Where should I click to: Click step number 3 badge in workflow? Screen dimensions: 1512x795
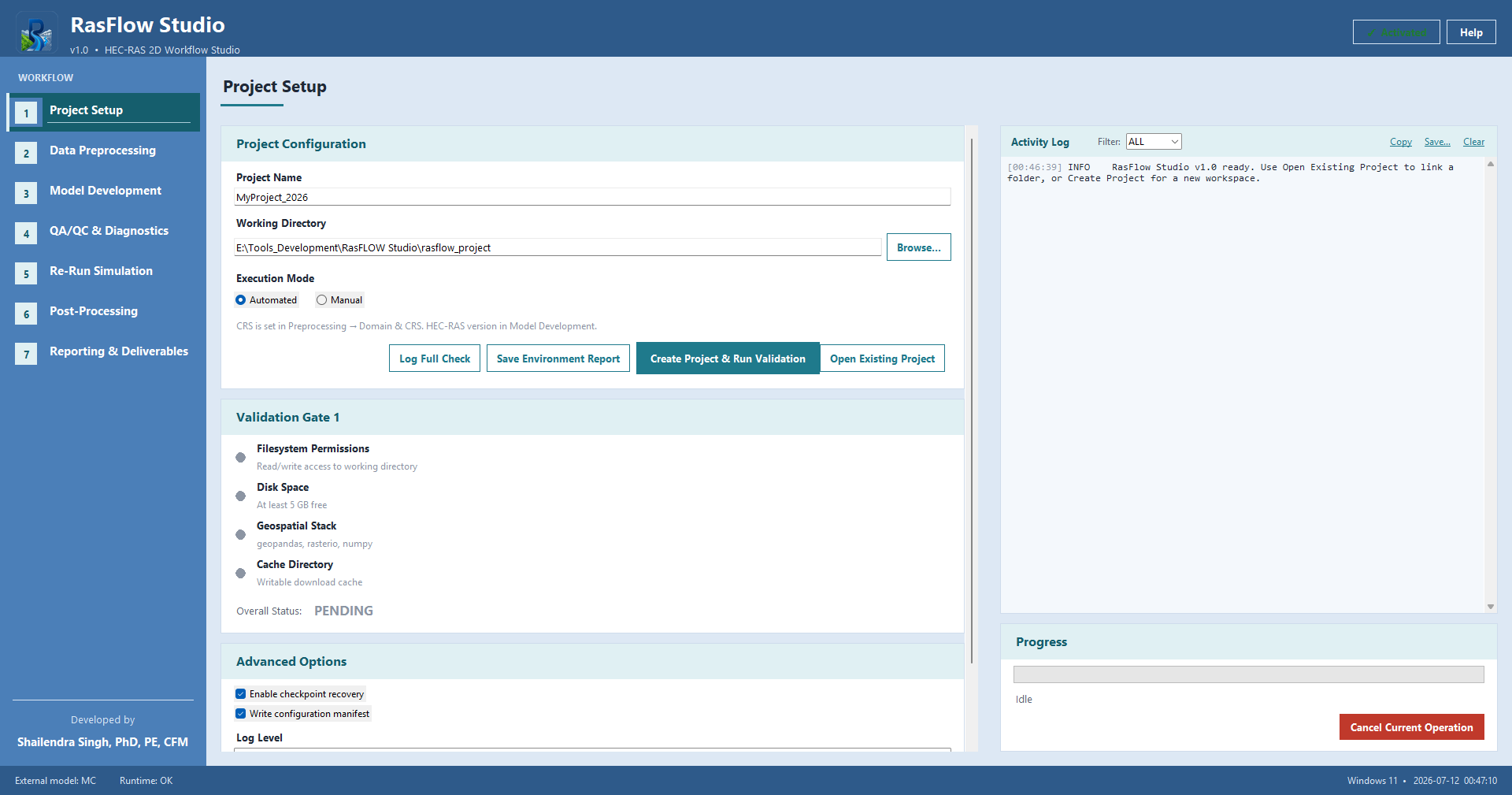26,193
